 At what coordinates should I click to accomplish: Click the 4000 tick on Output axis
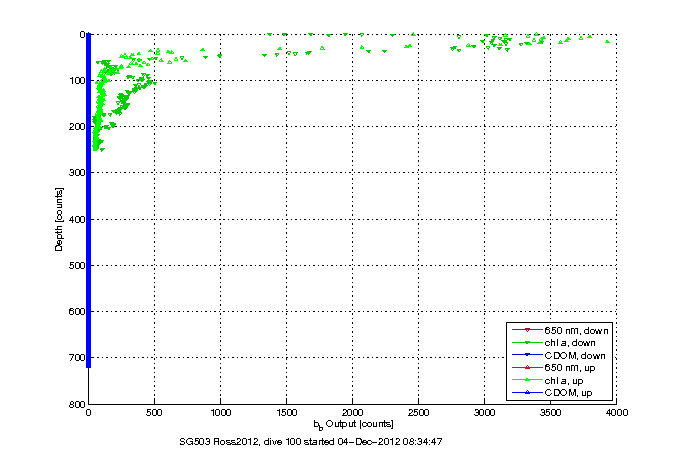[x=617, y=413]
